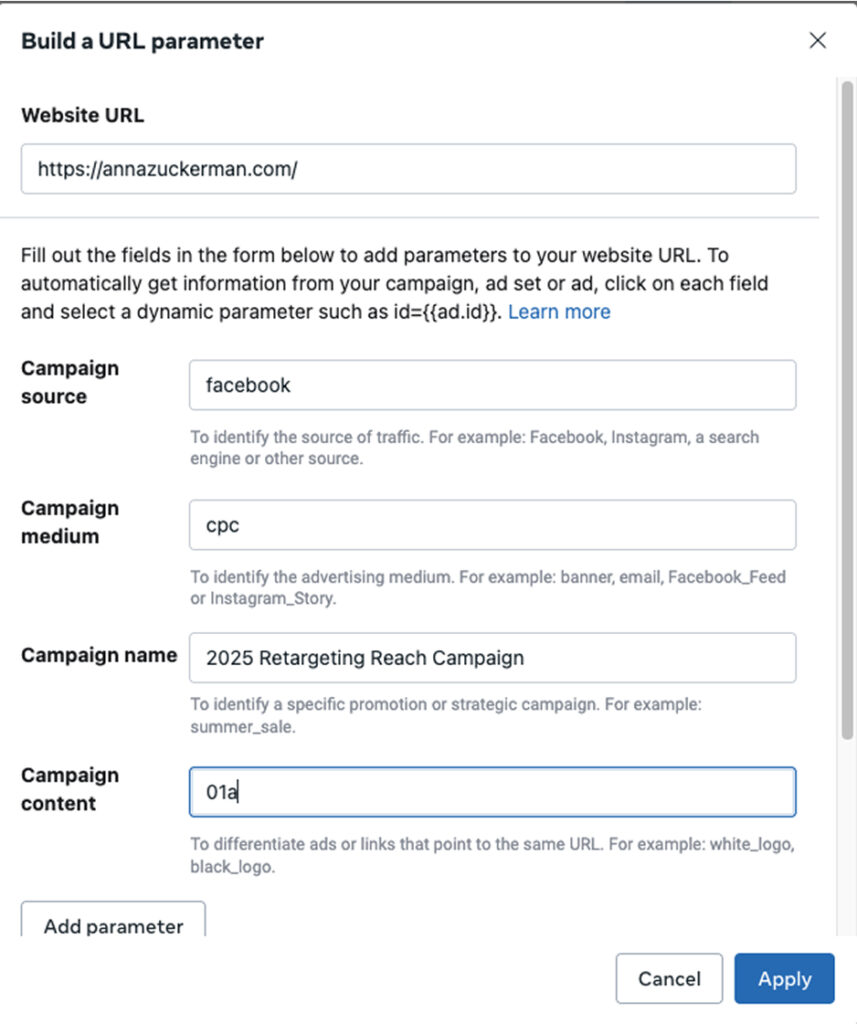Click the Website URL input field
This screenshot has height=1024, width=857.
[408, 169]
